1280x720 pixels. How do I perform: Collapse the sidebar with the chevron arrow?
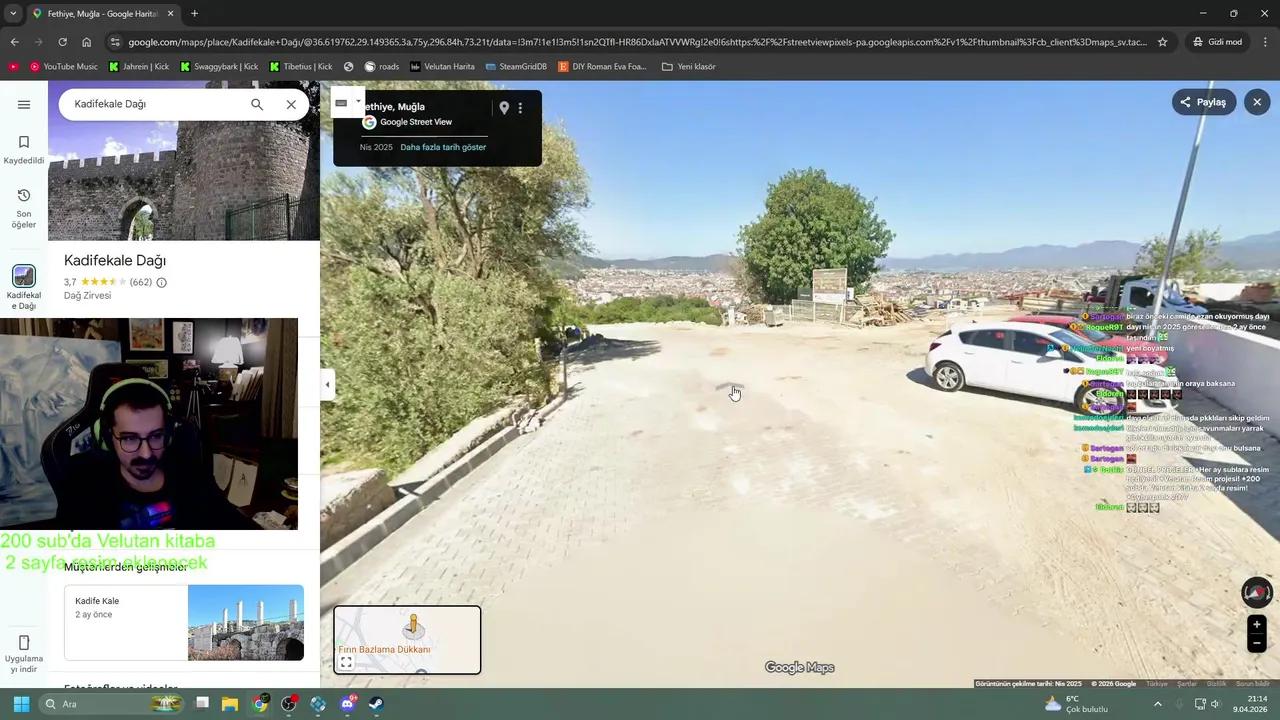pyautogui.click(x=327, y=384)
